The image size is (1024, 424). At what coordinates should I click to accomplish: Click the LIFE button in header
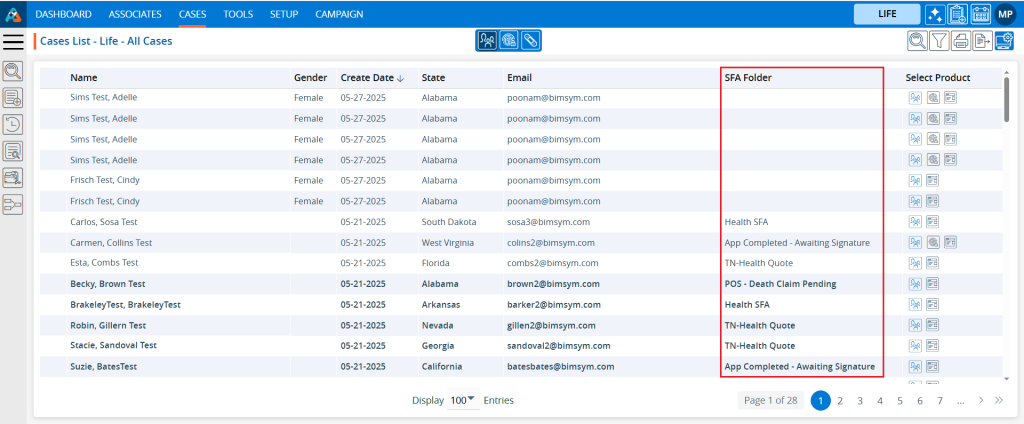886,14
